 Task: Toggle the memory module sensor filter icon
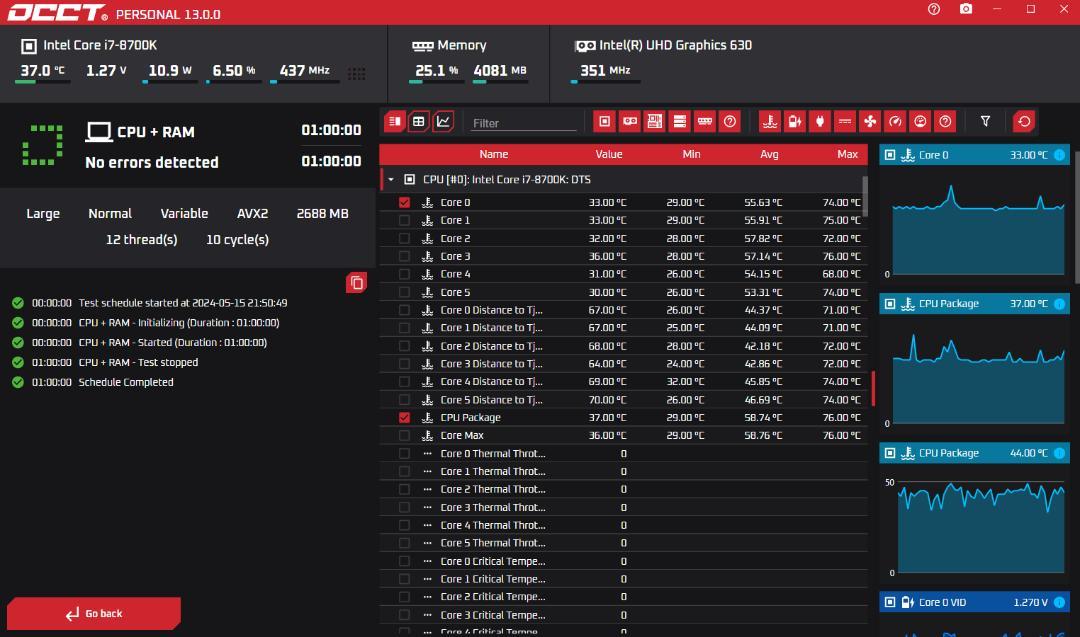tap(705, 122)
